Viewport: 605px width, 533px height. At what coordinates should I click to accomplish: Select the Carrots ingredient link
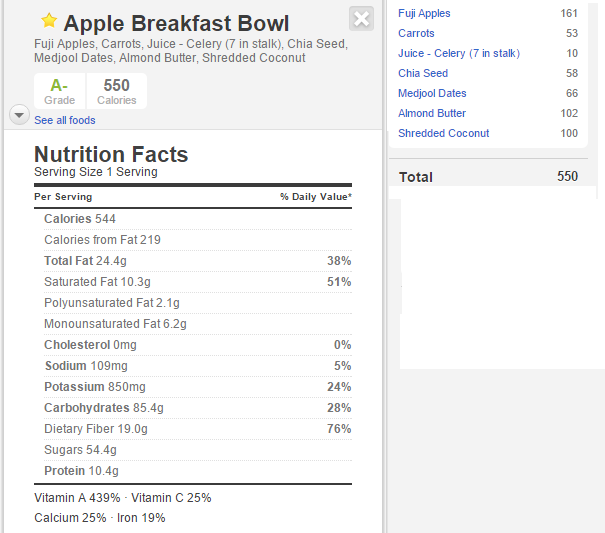pos(416,33)
